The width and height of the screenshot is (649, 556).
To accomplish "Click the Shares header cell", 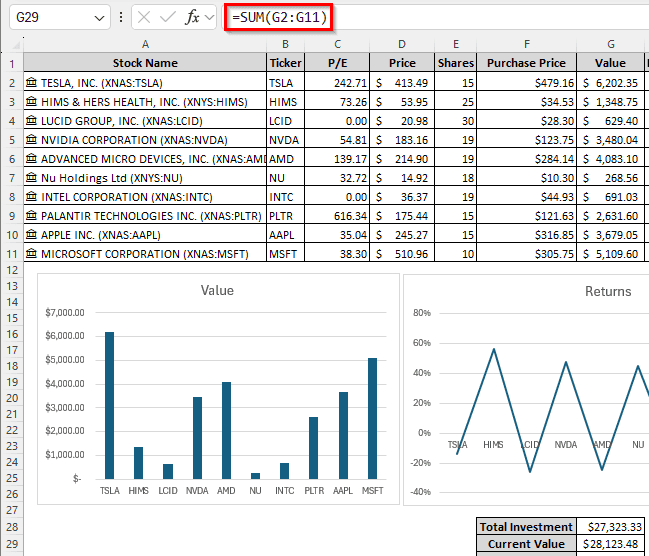I will coord(456,63).
